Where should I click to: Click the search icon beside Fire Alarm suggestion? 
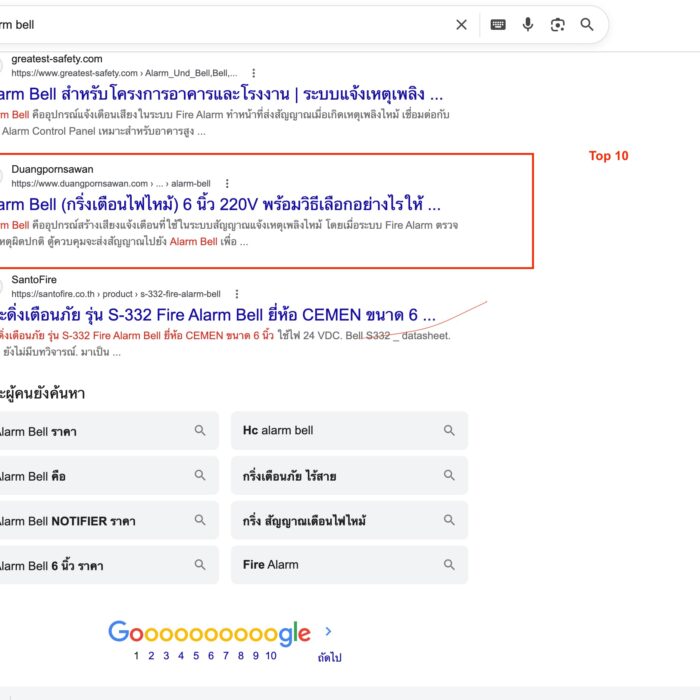tap(449, 565)
